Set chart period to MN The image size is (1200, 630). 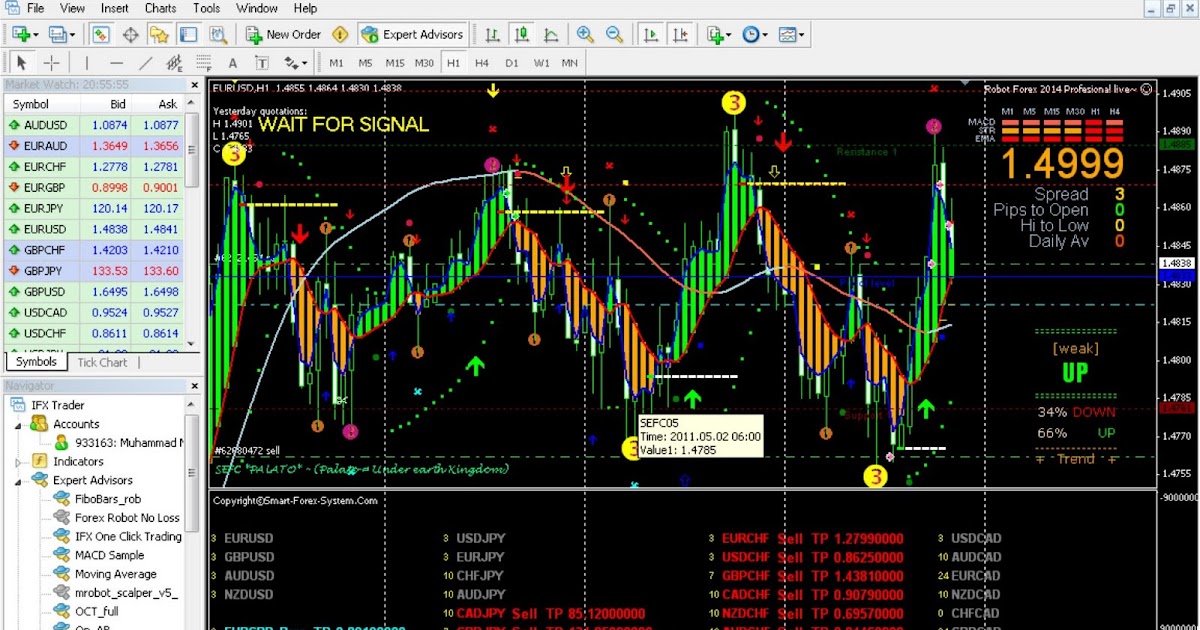570,63
